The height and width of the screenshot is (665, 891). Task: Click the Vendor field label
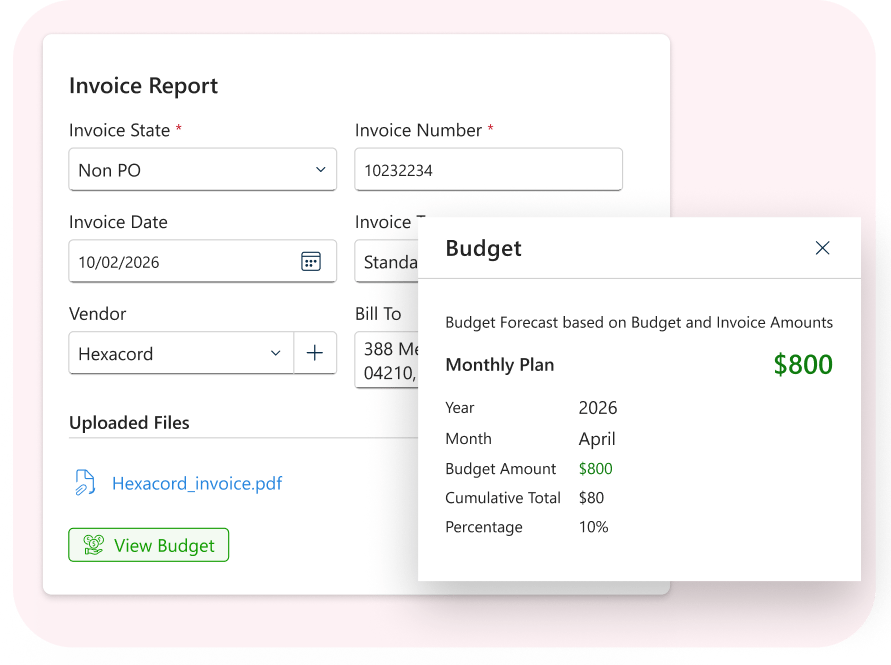pos(97,314)
